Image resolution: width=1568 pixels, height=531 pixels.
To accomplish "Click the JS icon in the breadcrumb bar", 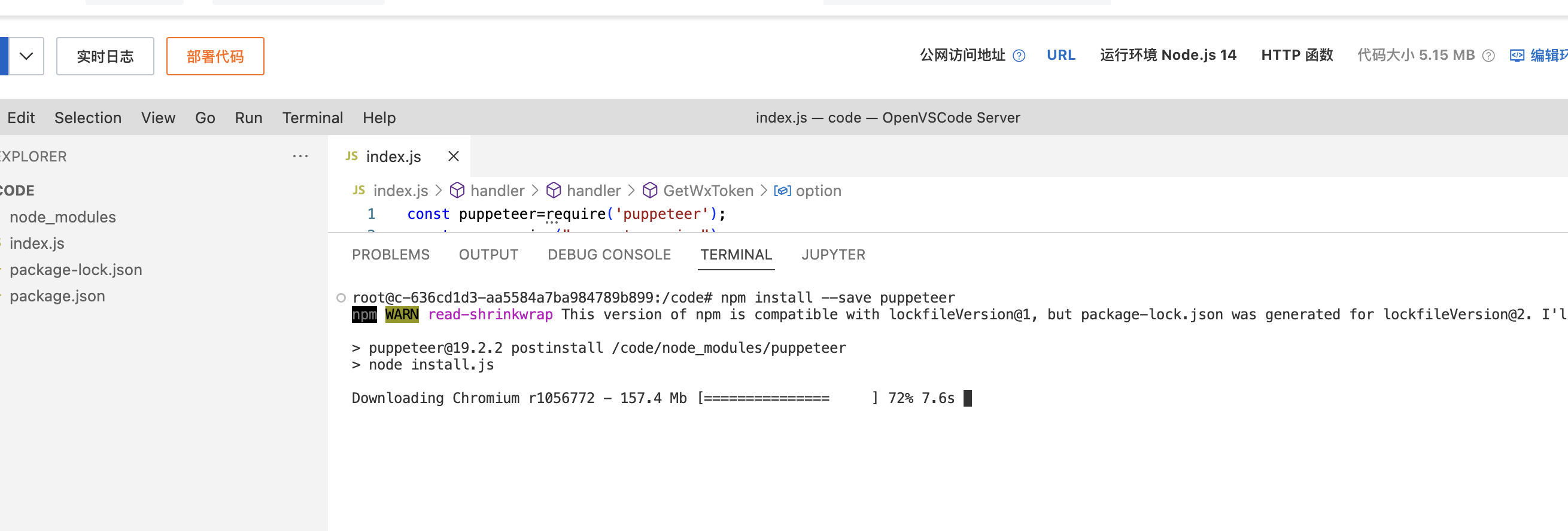I will click(358, 190).
